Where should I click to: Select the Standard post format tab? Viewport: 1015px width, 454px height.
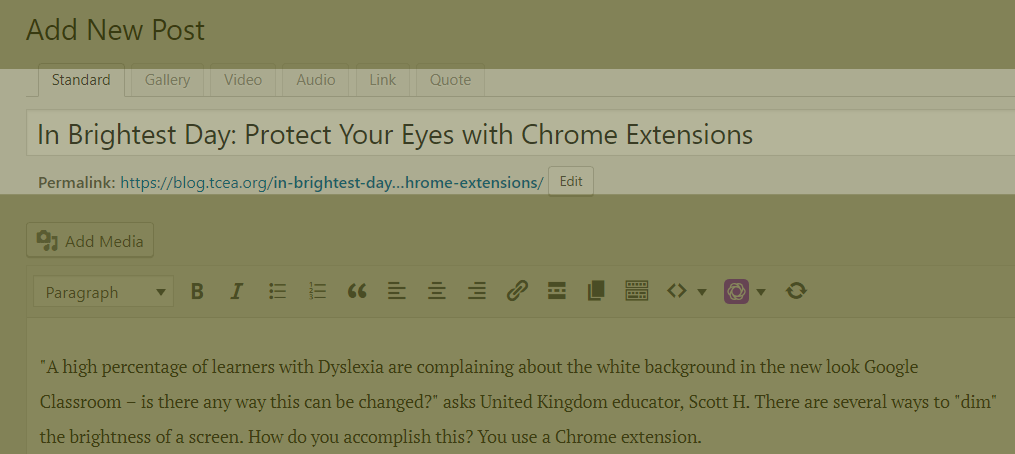click(81, 80)
